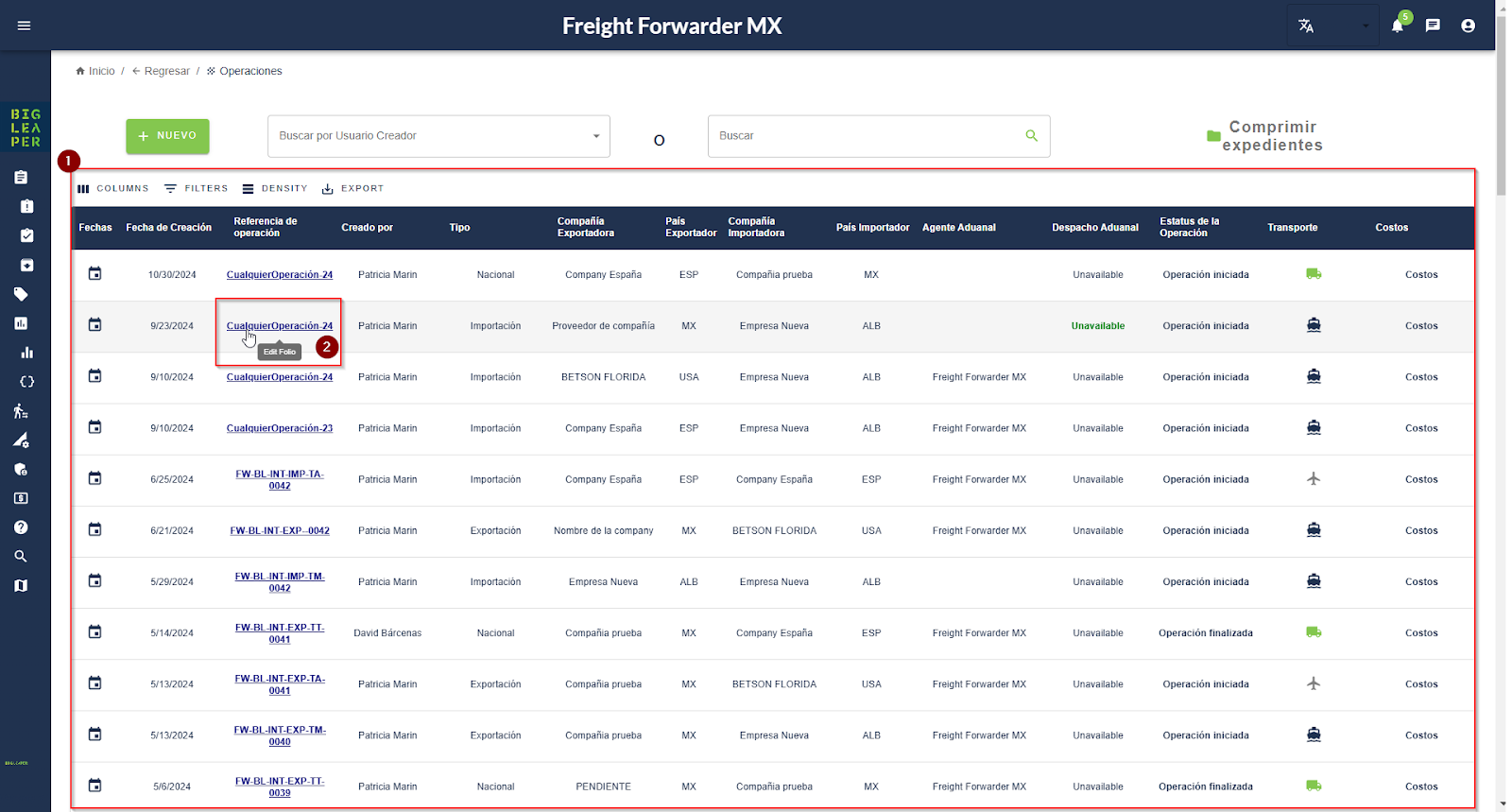
Task: Open the chat messages icon
Action: tap(1433, 26)
